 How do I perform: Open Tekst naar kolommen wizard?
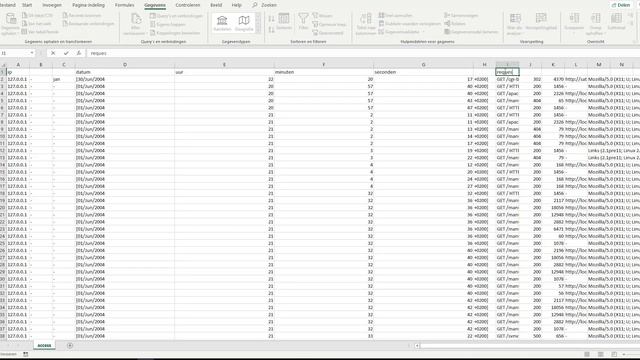(366, 24)
